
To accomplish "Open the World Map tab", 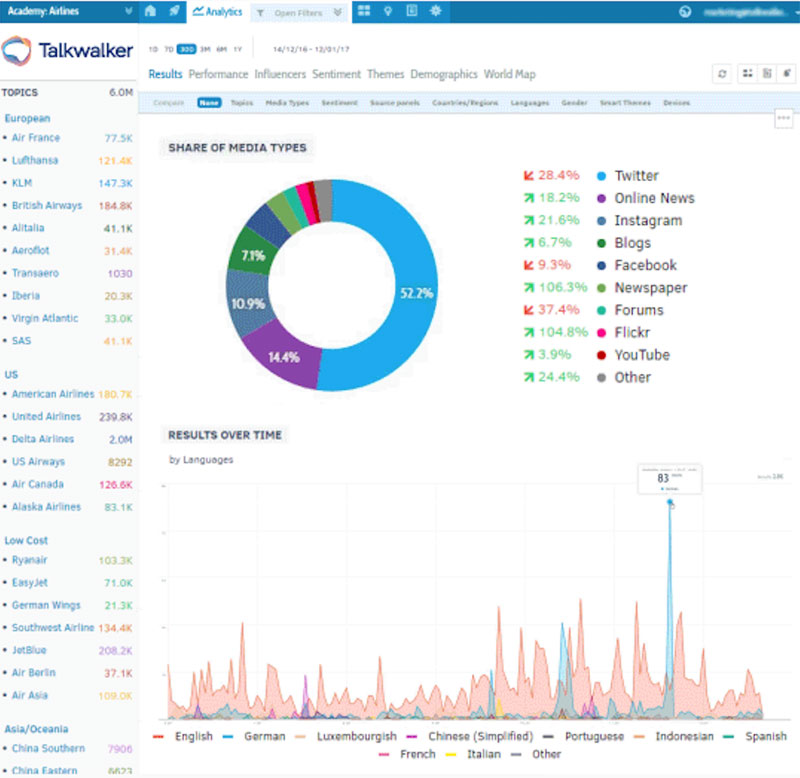I will coord(510,74).
